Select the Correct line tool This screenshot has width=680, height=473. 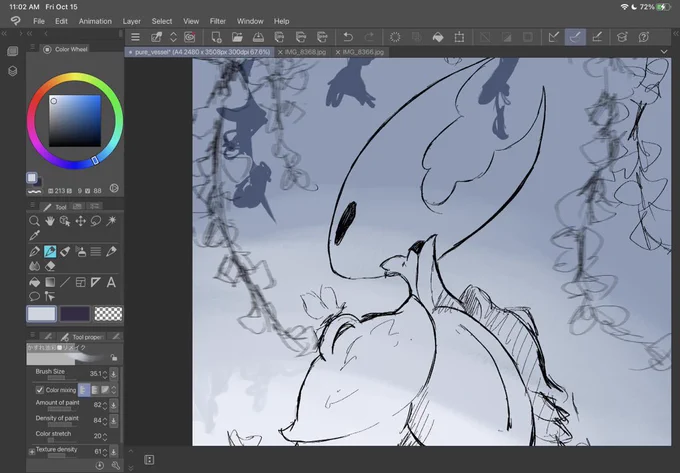click(50, 297)
